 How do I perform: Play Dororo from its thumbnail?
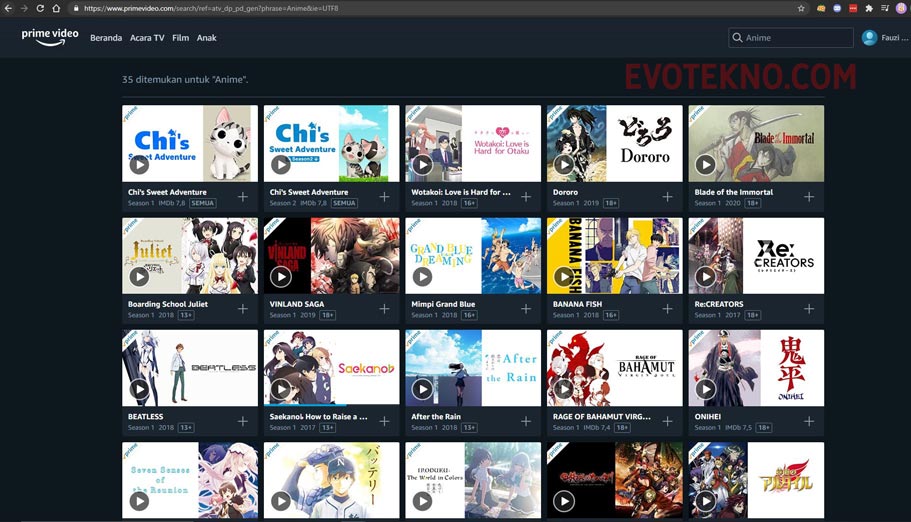click(564, 165)
